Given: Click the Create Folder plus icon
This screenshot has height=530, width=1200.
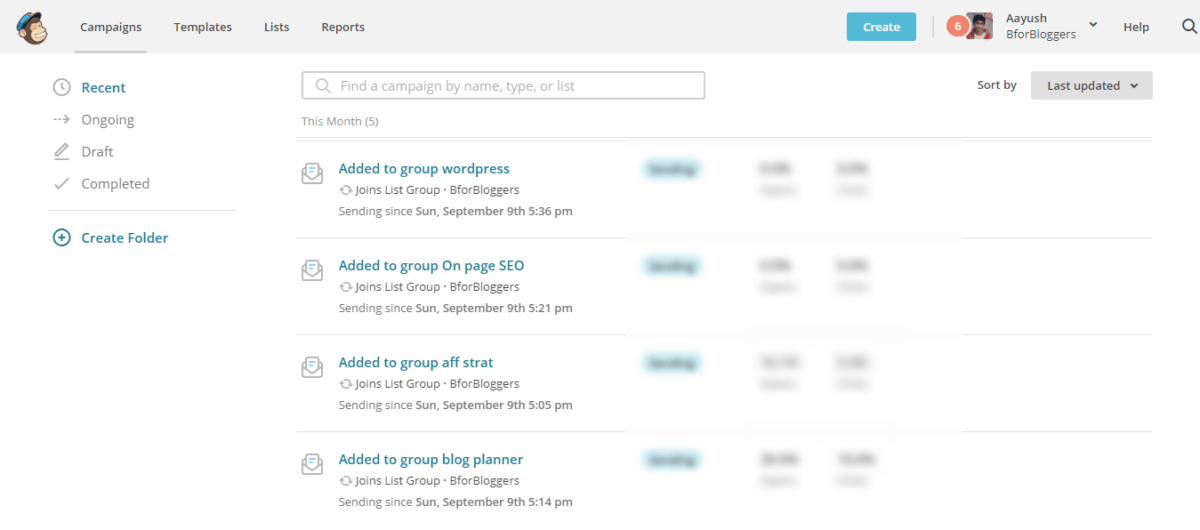Looking at the screenshot, I should click(62, 238).
